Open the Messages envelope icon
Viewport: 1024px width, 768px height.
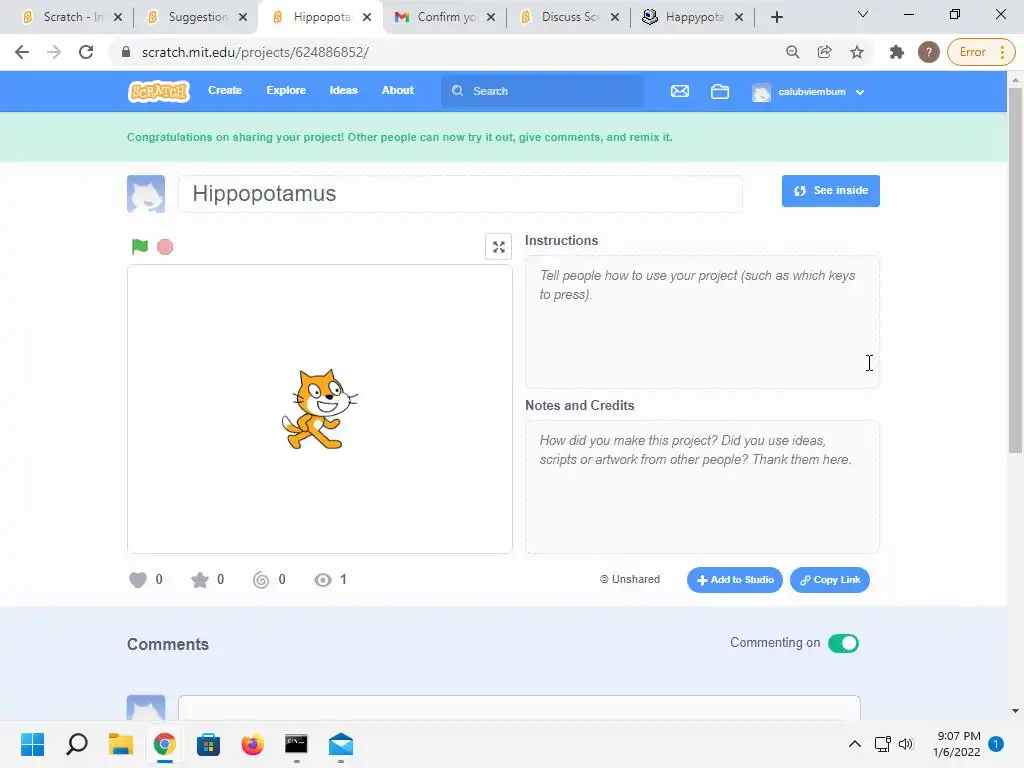pyautogui.click(x=680, y=91)
